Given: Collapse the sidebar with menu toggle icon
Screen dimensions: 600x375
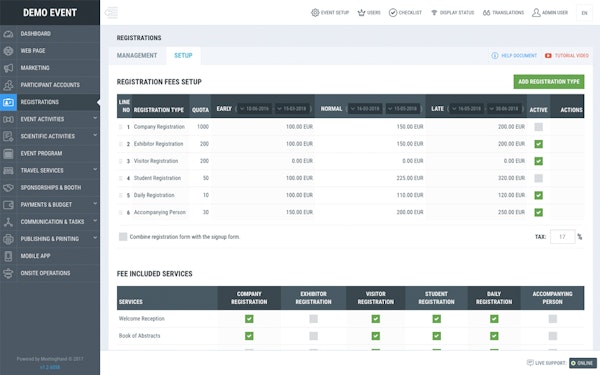Looking at the screenshot, I should pos(111,13).
